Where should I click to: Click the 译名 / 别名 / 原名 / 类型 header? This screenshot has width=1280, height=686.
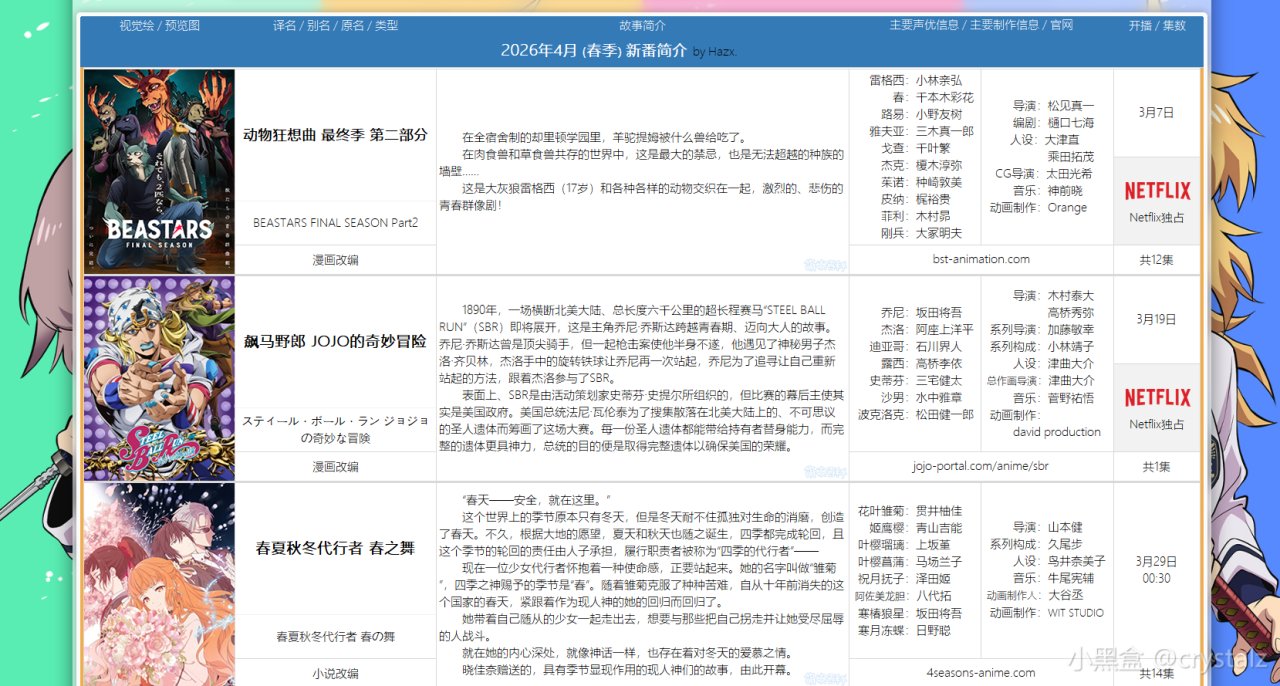[x=335, y=25]
